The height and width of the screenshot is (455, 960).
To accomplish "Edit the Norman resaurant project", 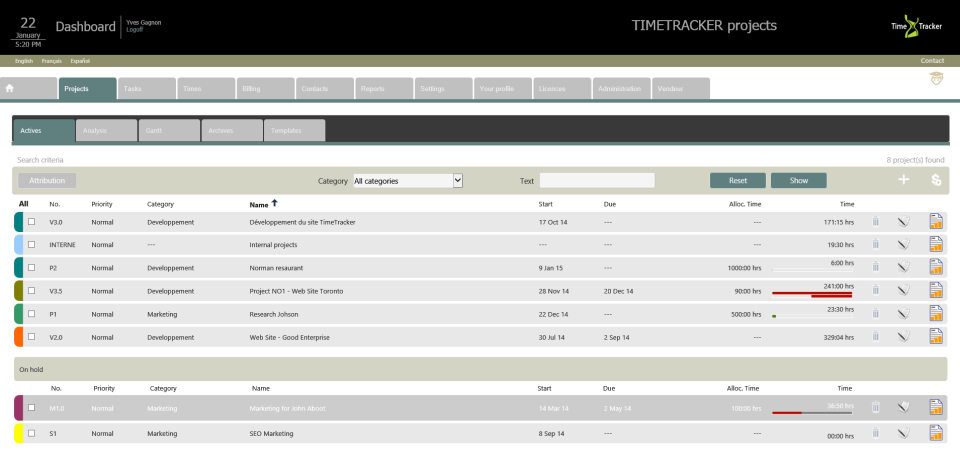I will tap(903, 267).
